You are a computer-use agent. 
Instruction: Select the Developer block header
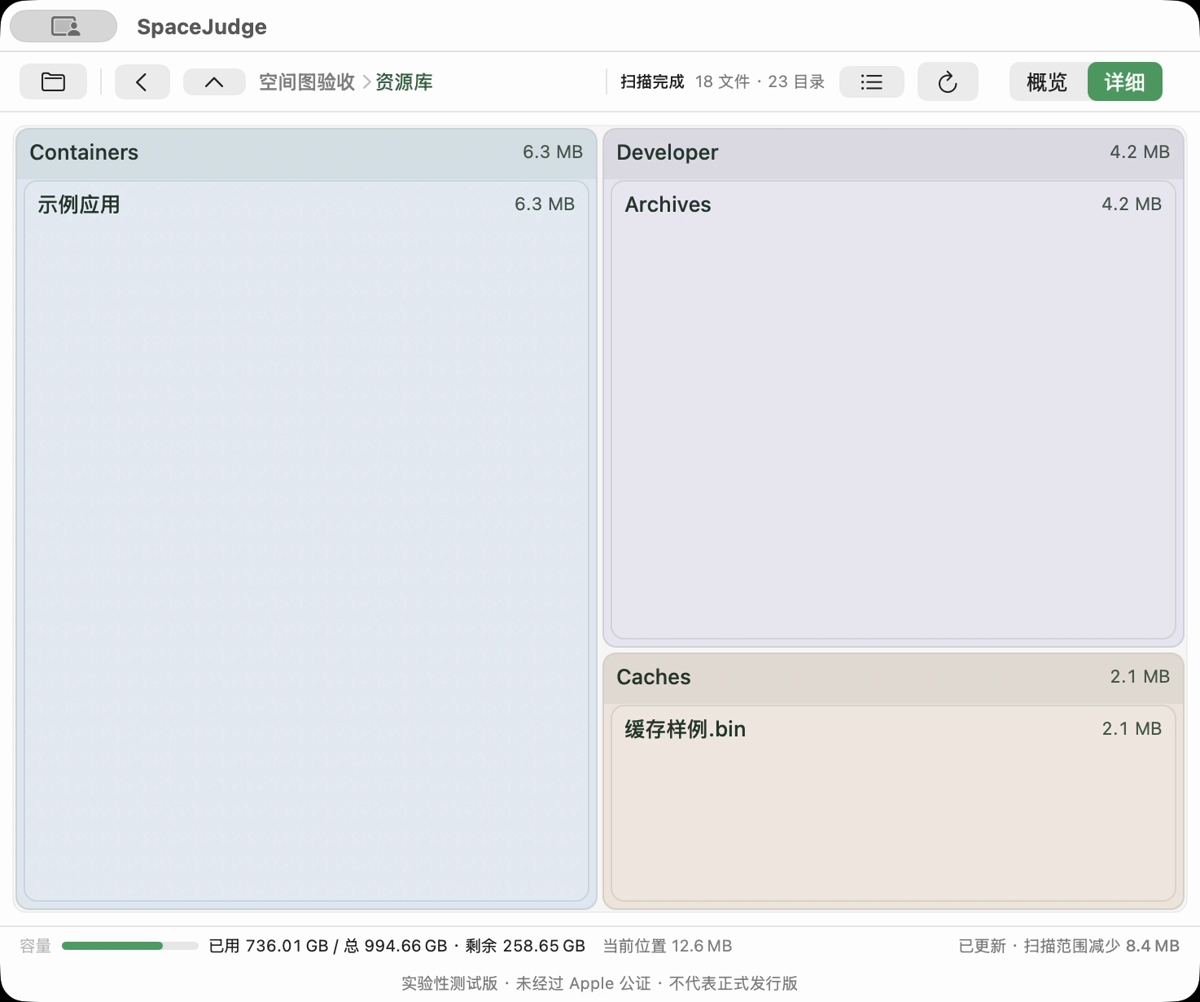[x=893, y=153]
